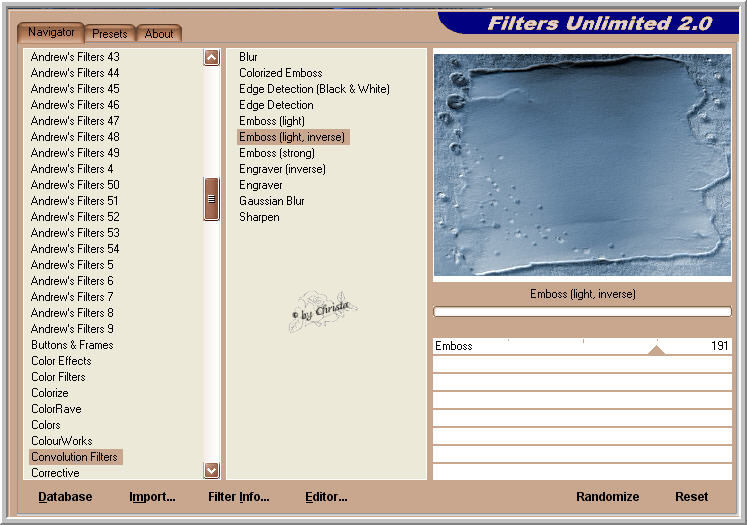Click the scroll down arrow in category list
This screenshot has width=747, height=525.
[x=212, y=471]
